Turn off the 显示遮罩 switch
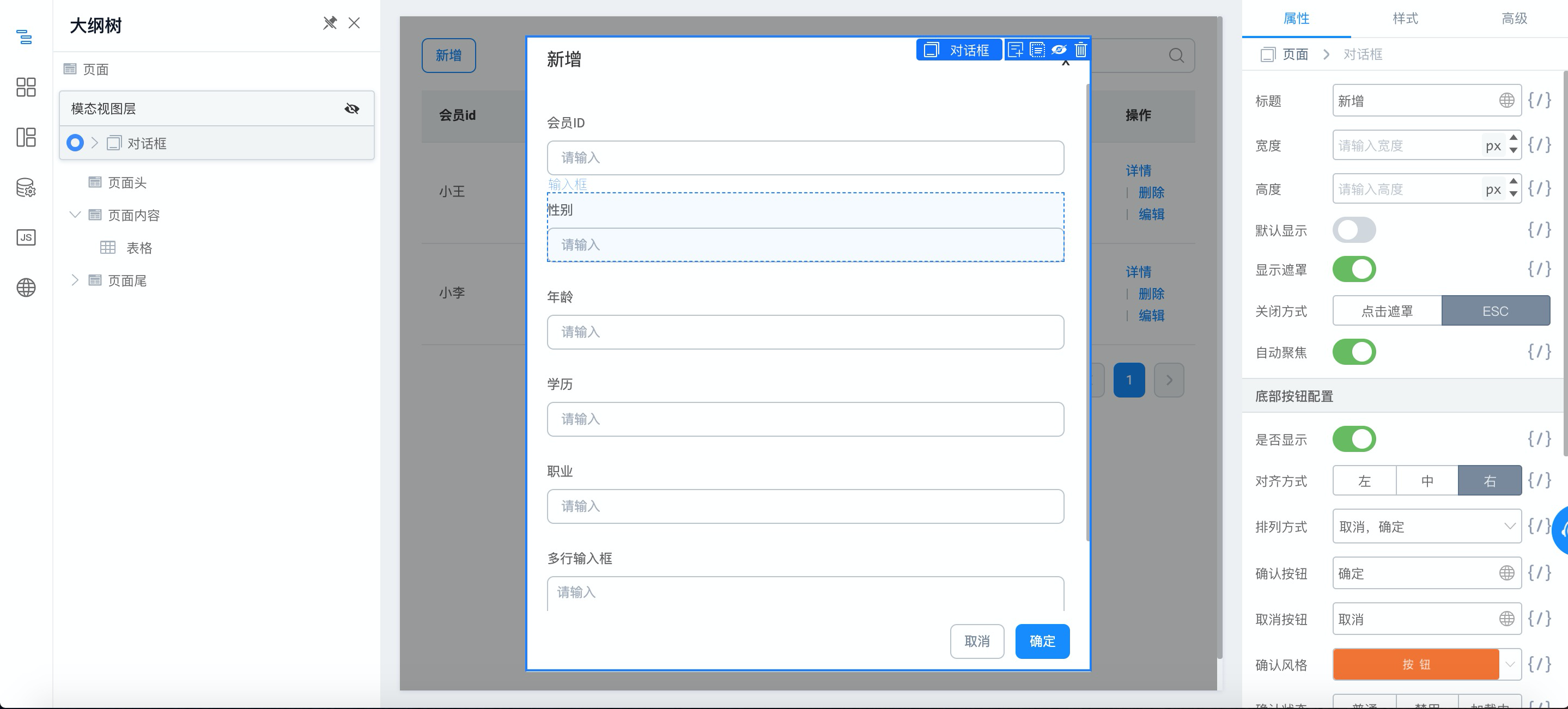This screenshot has width=1568, height=709. pos(1354,270)
